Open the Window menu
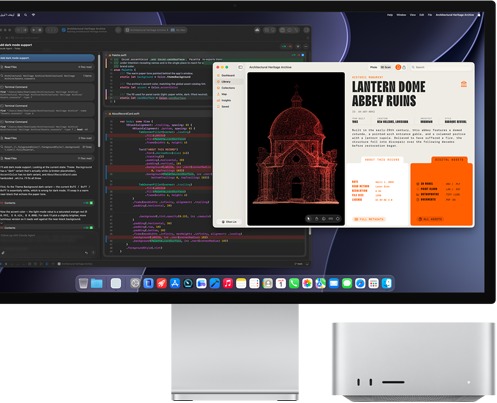Image resolution: width=497 pixels, height=403 pixels. [x=401, y=15]
